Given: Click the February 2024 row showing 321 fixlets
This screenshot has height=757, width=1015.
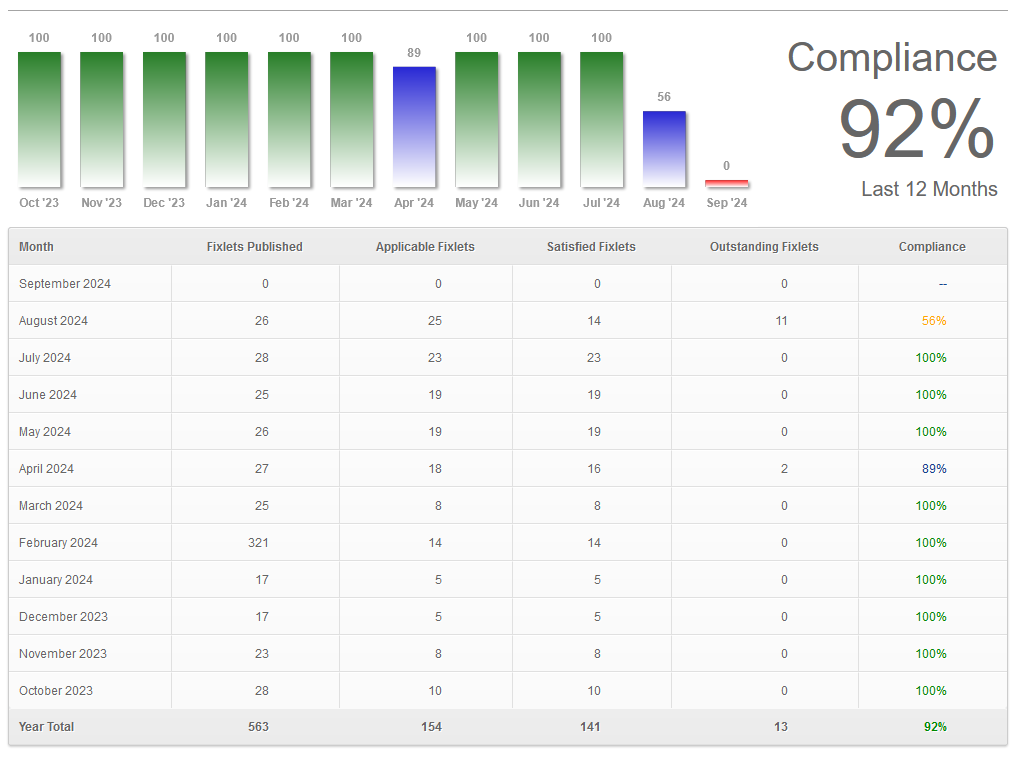Looking at the screenshot, I should tap(261, 542).
